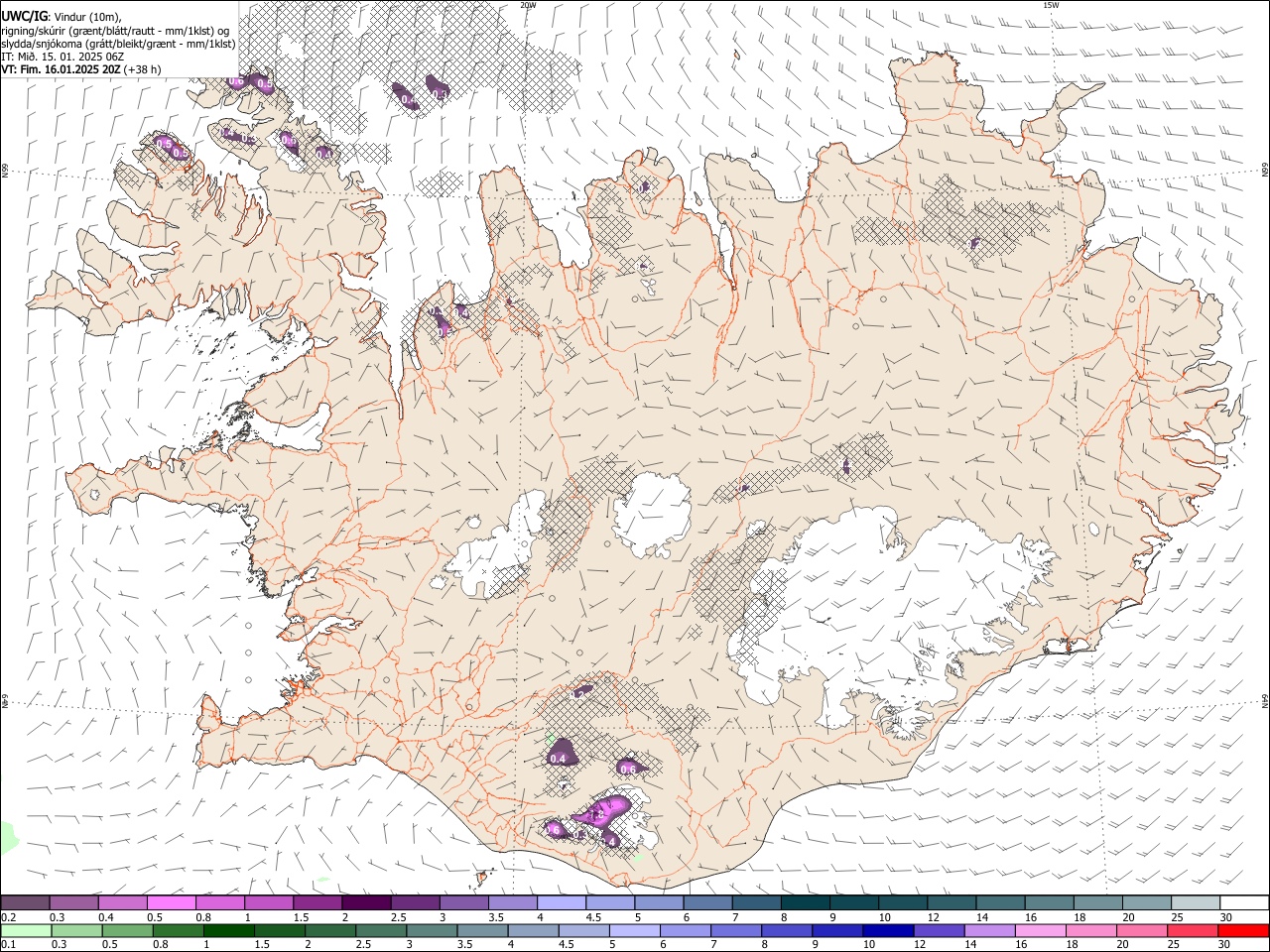
Task: Click the '20W' longitude label at the map top
Action: point(528,5)
